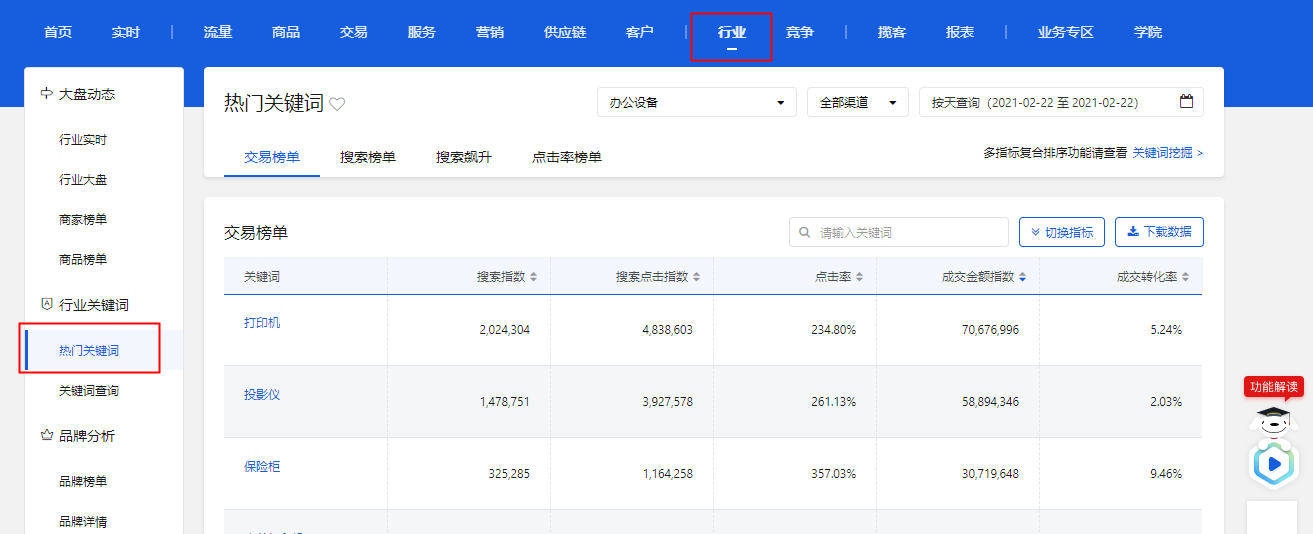Focus the 请输入关键词 search field
The height and width of the screenshot is (534, 1313).
click(899, 232)
